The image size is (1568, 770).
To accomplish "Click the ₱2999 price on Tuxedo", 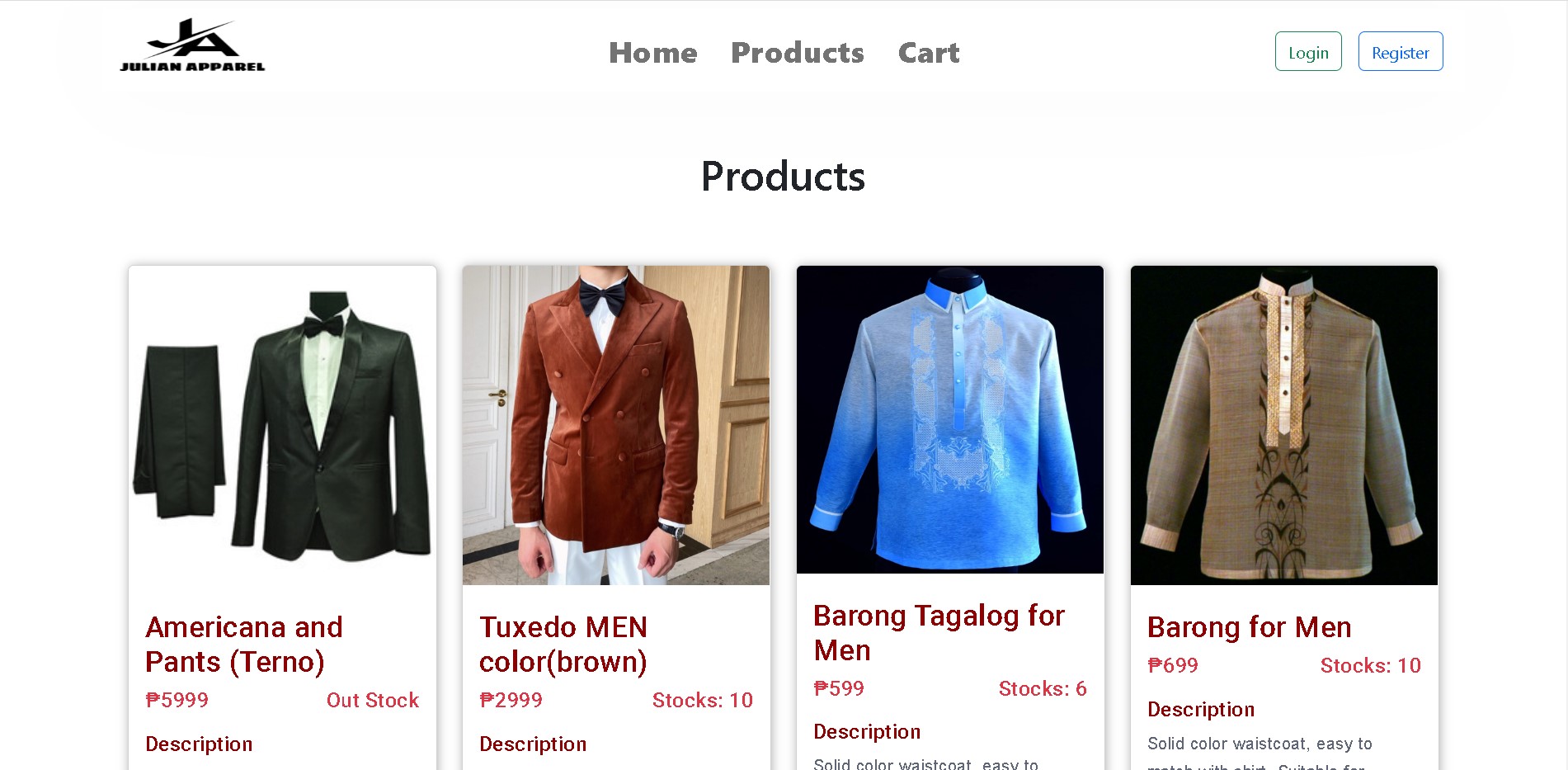I will (511, 700).
